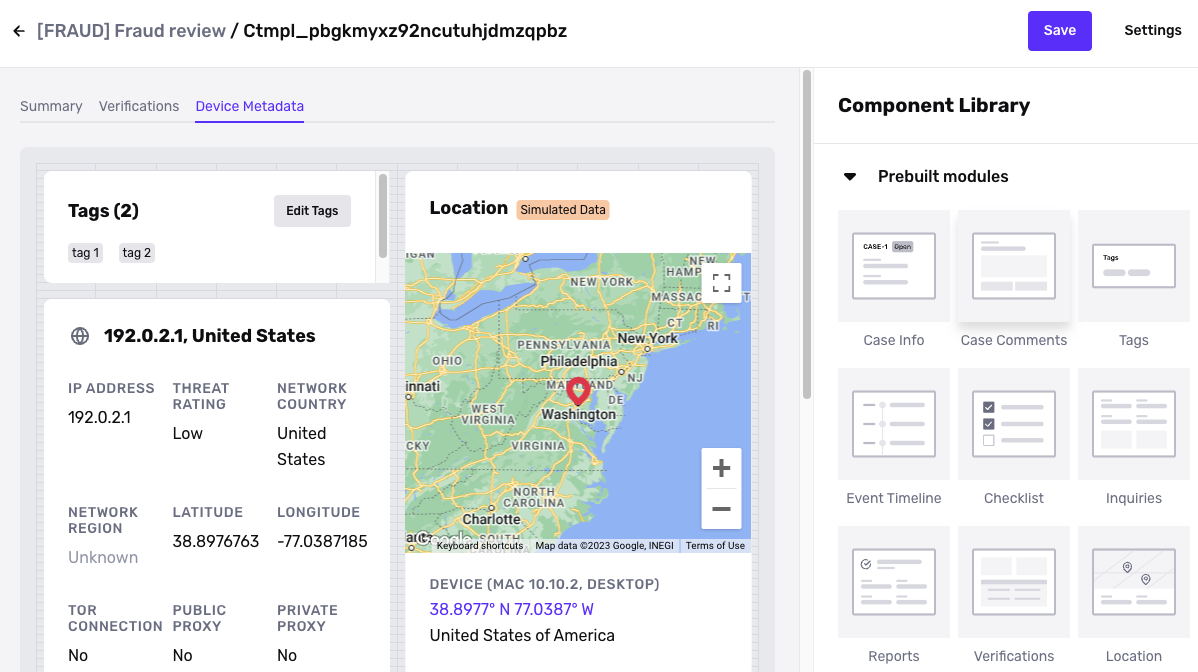The height and width of the screenshot is (672, 1198).
Task: Switch to the Verifications tab
Action: point(139,106)
